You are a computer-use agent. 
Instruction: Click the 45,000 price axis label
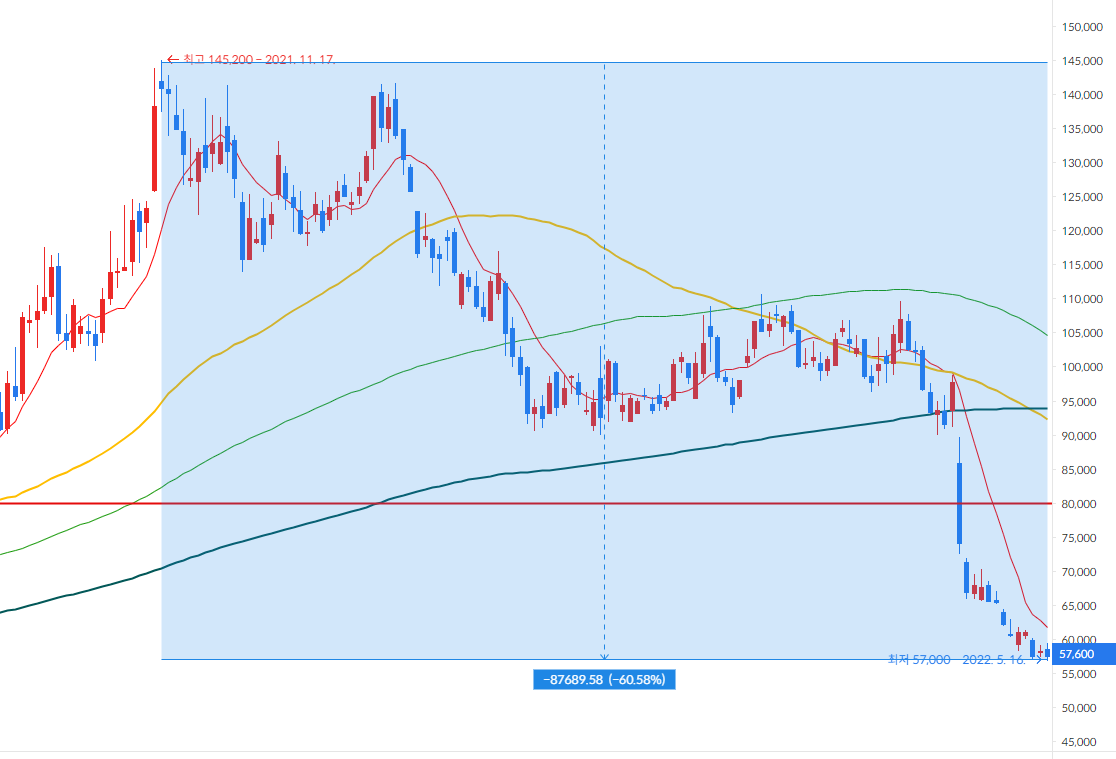point(1079,742)
